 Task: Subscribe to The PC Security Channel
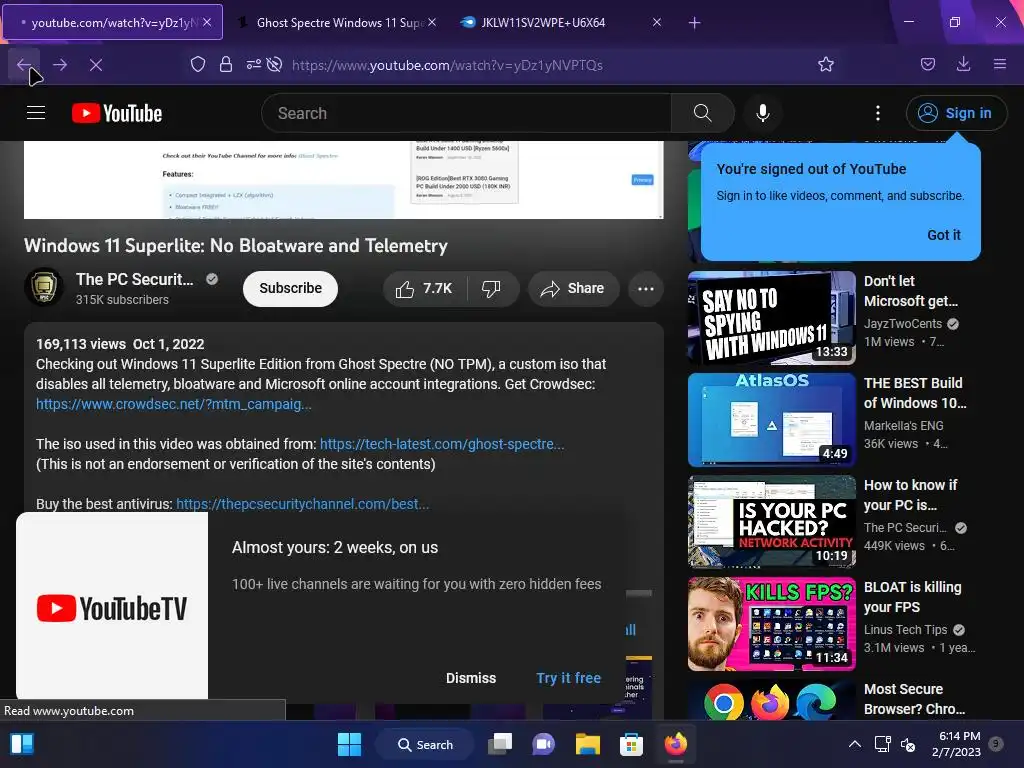tap(291, 289)
